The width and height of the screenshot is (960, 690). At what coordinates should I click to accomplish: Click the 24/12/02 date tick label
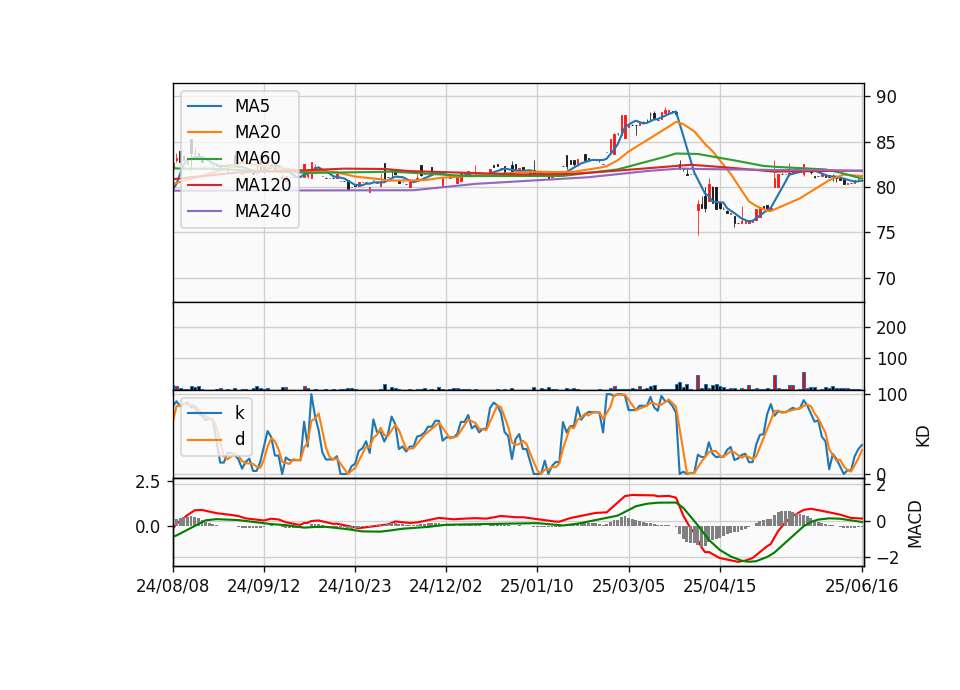pyautogui.click(x=446, y=586)
